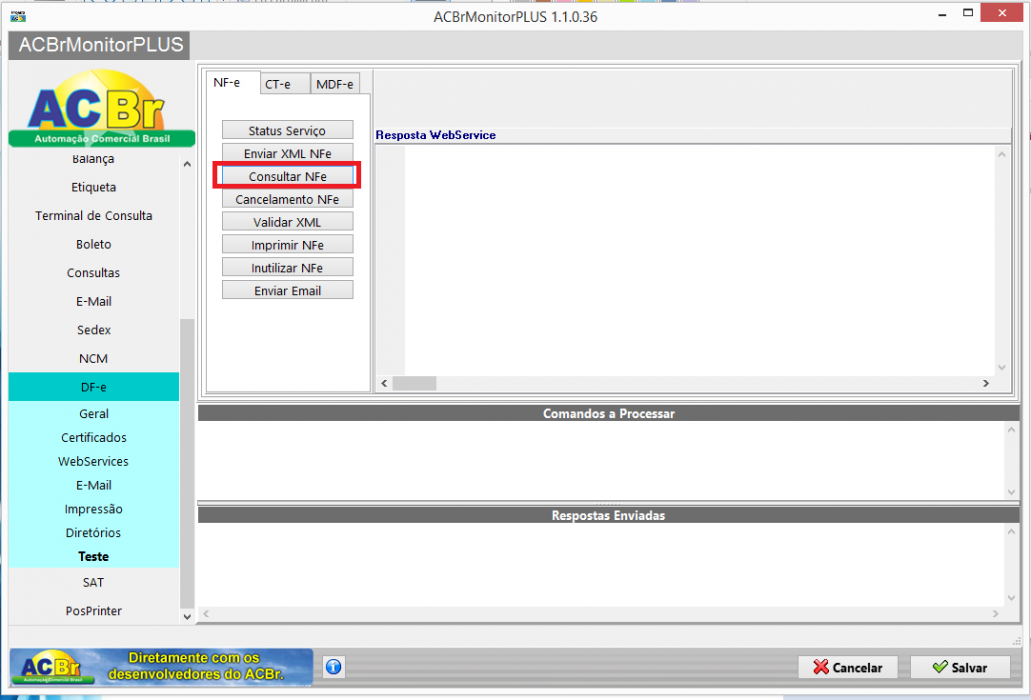Select Balança in the sidebar
Image resolution: width=1031 pixels, height=700 pixels.
click(93, 159)
